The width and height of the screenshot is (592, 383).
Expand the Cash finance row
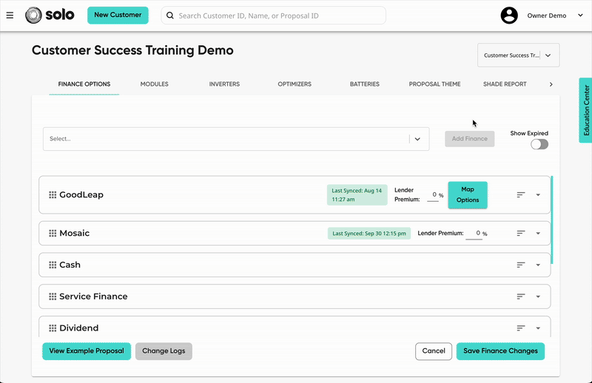pos(538,265)
